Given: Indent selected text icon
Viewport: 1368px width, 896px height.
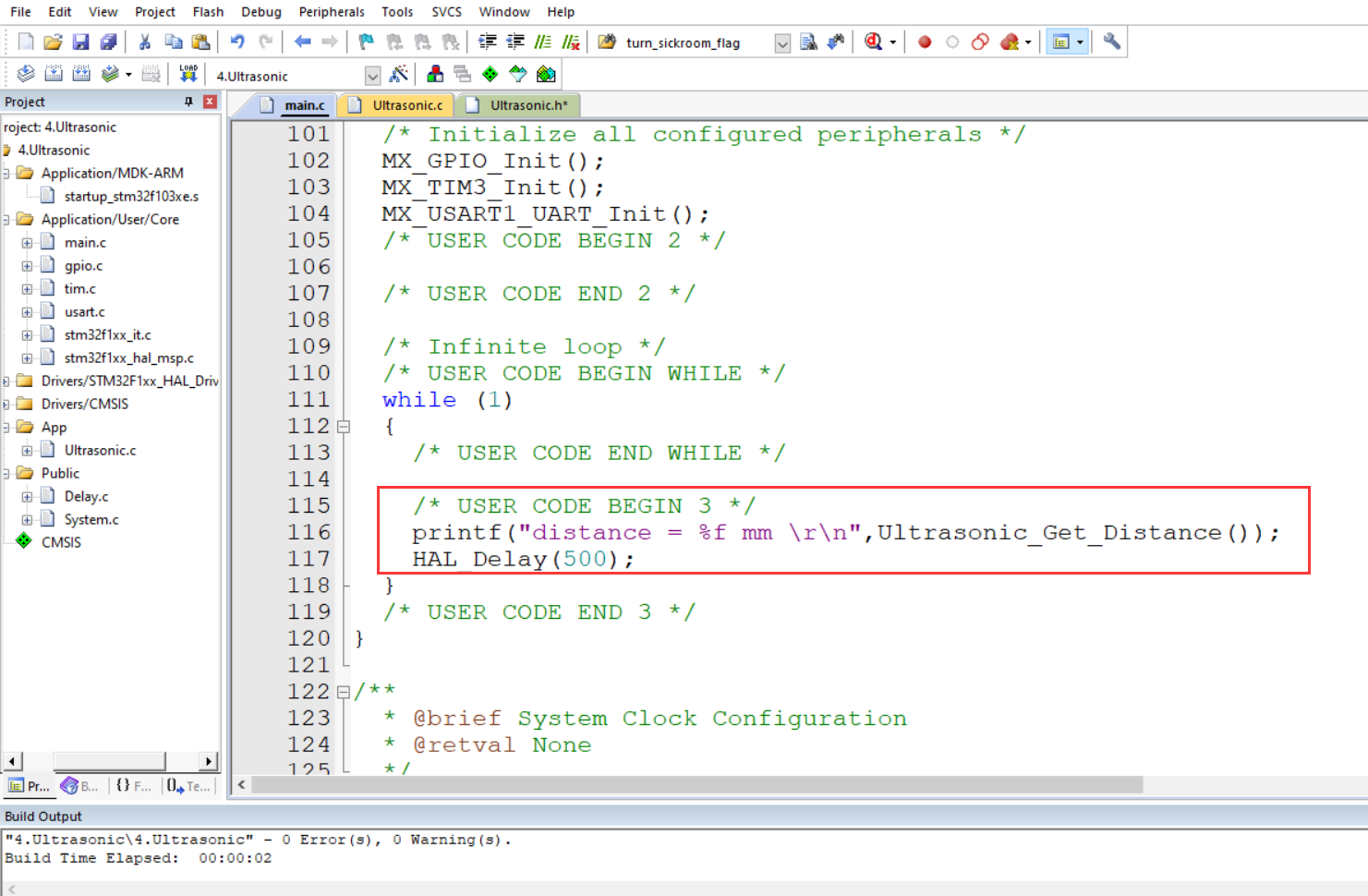Looking at the screenshot, I should pyautogui.click(x=488, y=42).
